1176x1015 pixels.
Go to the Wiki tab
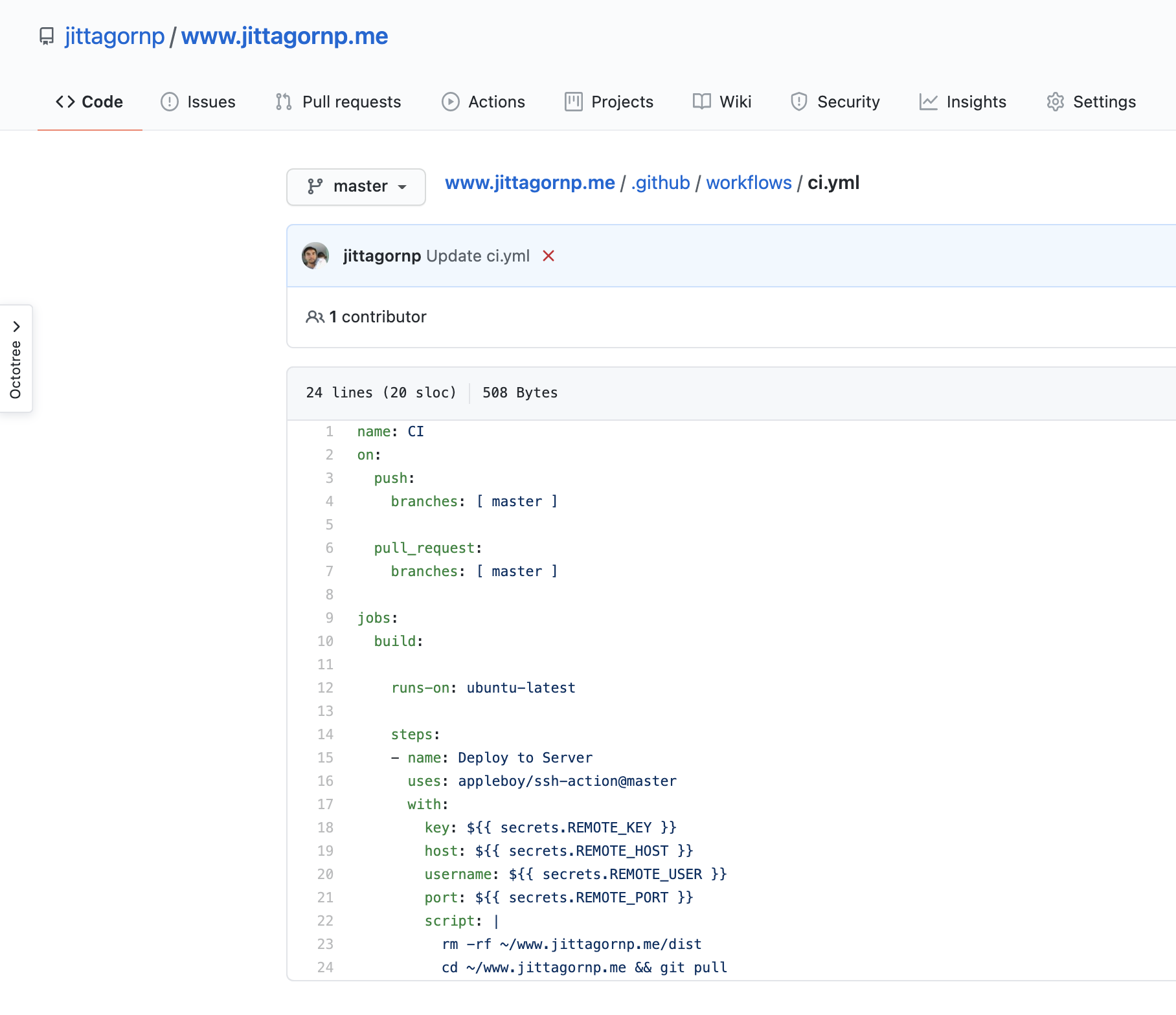pos(722,102)
